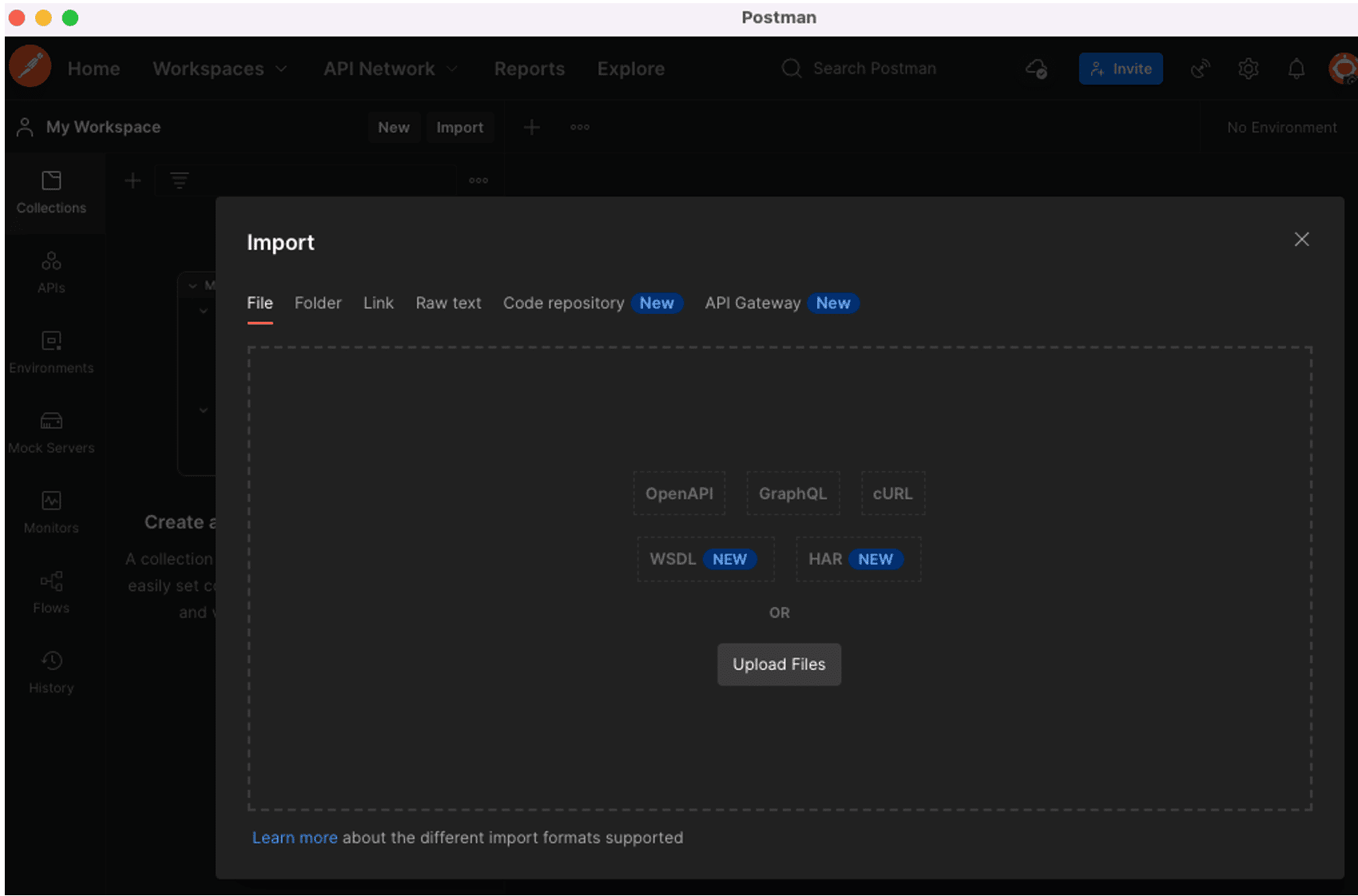Click the My Workspace person icon
1358x896 pixels.
25,127
